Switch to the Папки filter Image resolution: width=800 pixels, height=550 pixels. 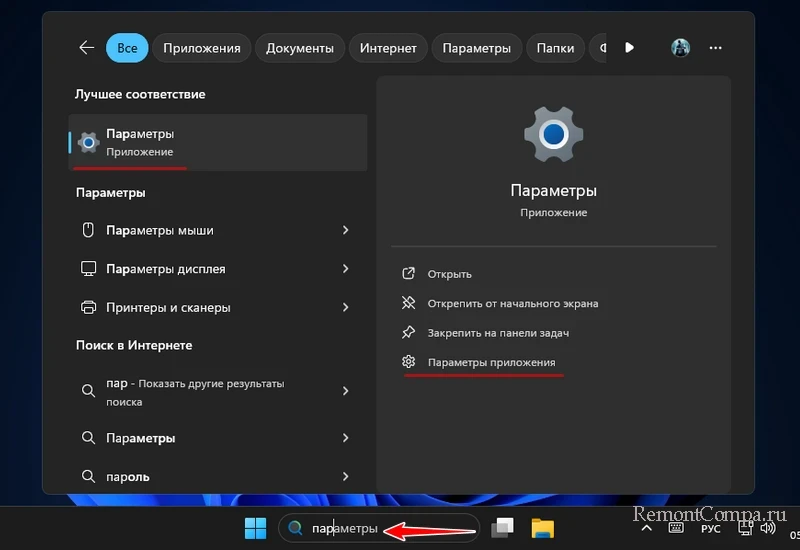pos(555,48)
